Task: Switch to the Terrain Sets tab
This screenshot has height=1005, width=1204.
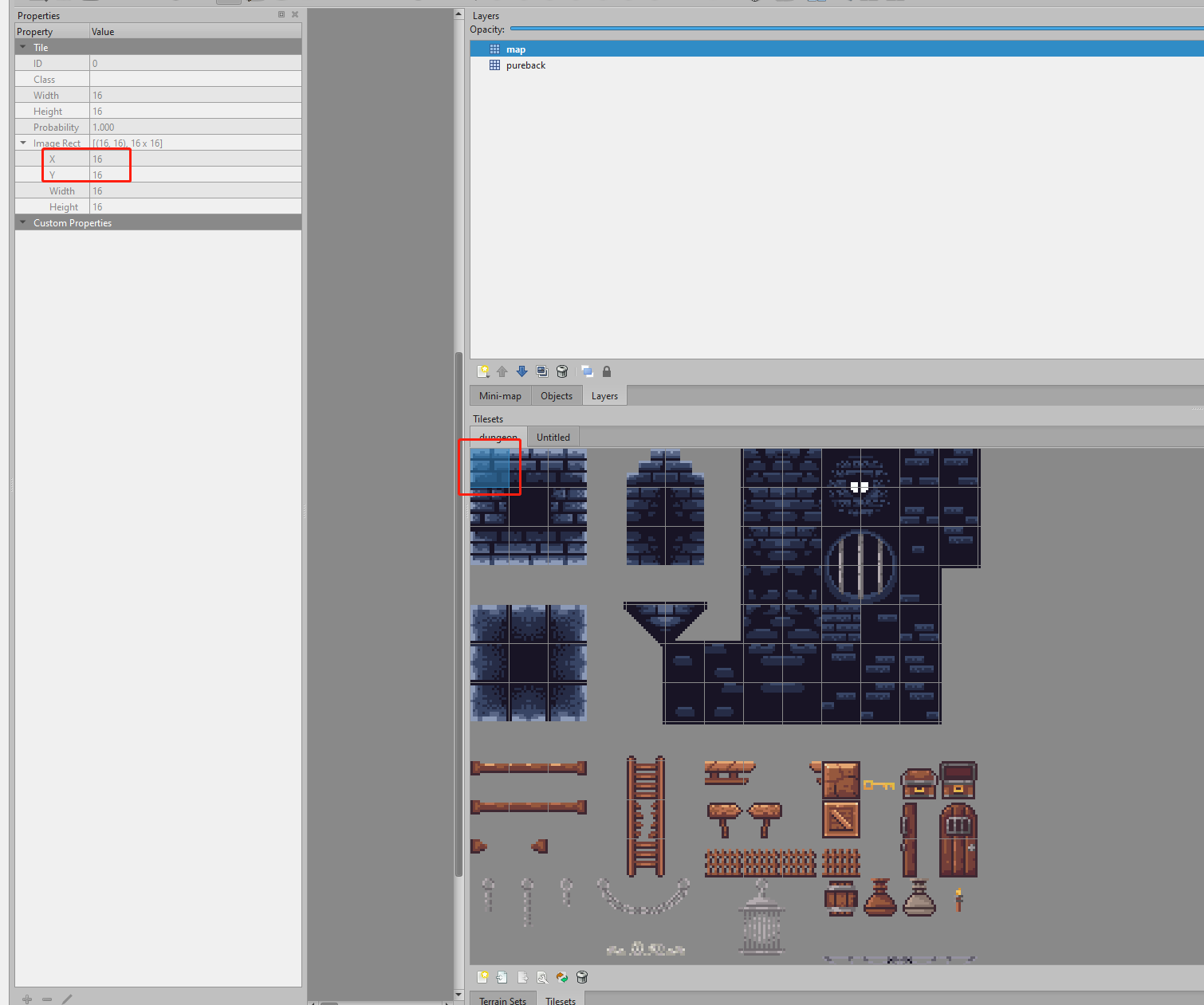Action: tap(502, 1000)
